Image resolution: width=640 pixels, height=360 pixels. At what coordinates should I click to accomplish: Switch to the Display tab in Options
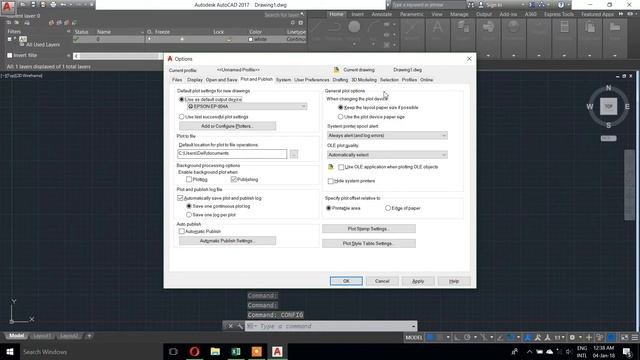click(195, 80)
